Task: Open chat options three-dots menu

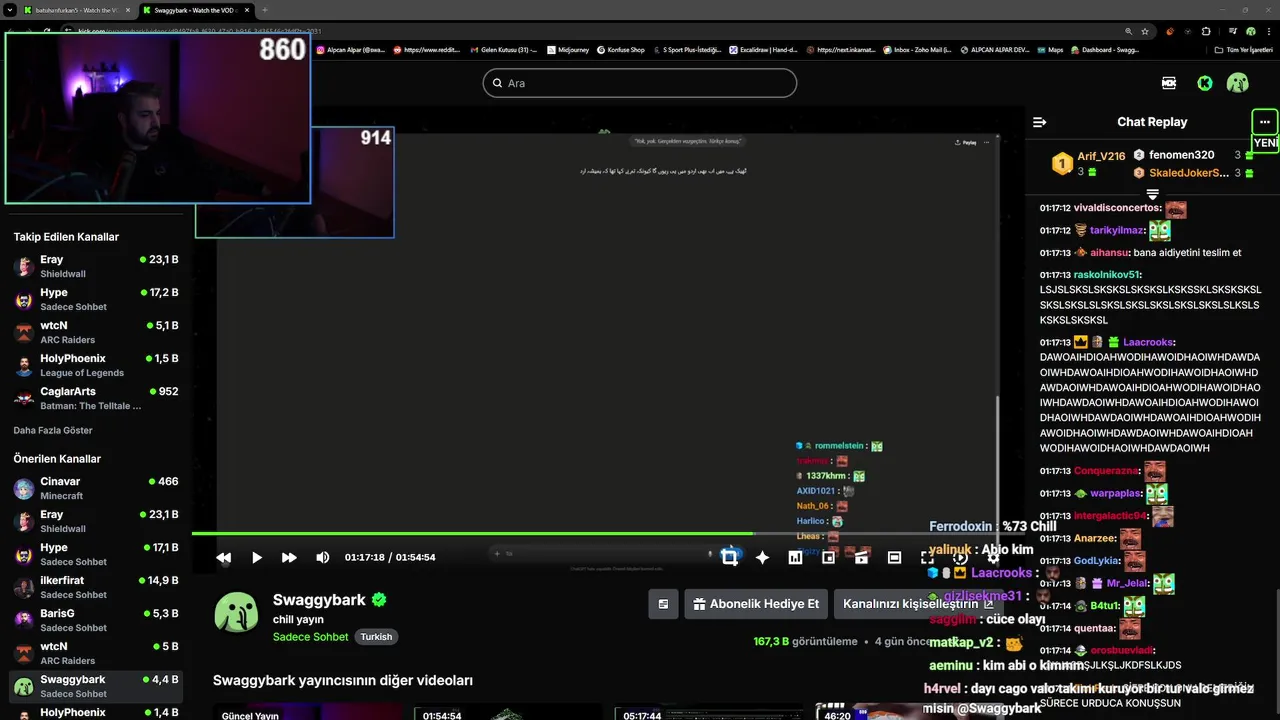Action: (1265, 122)
